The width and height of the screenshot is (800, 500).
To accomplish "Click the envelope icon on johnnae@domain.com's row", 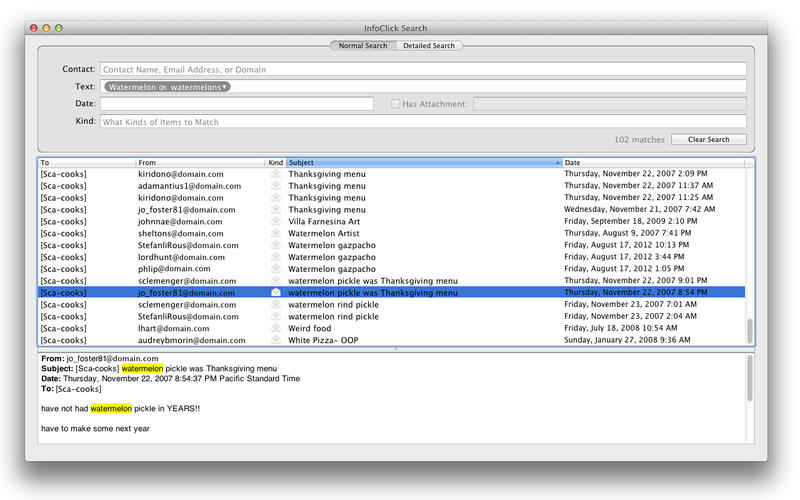I will (x=275, y=222).
